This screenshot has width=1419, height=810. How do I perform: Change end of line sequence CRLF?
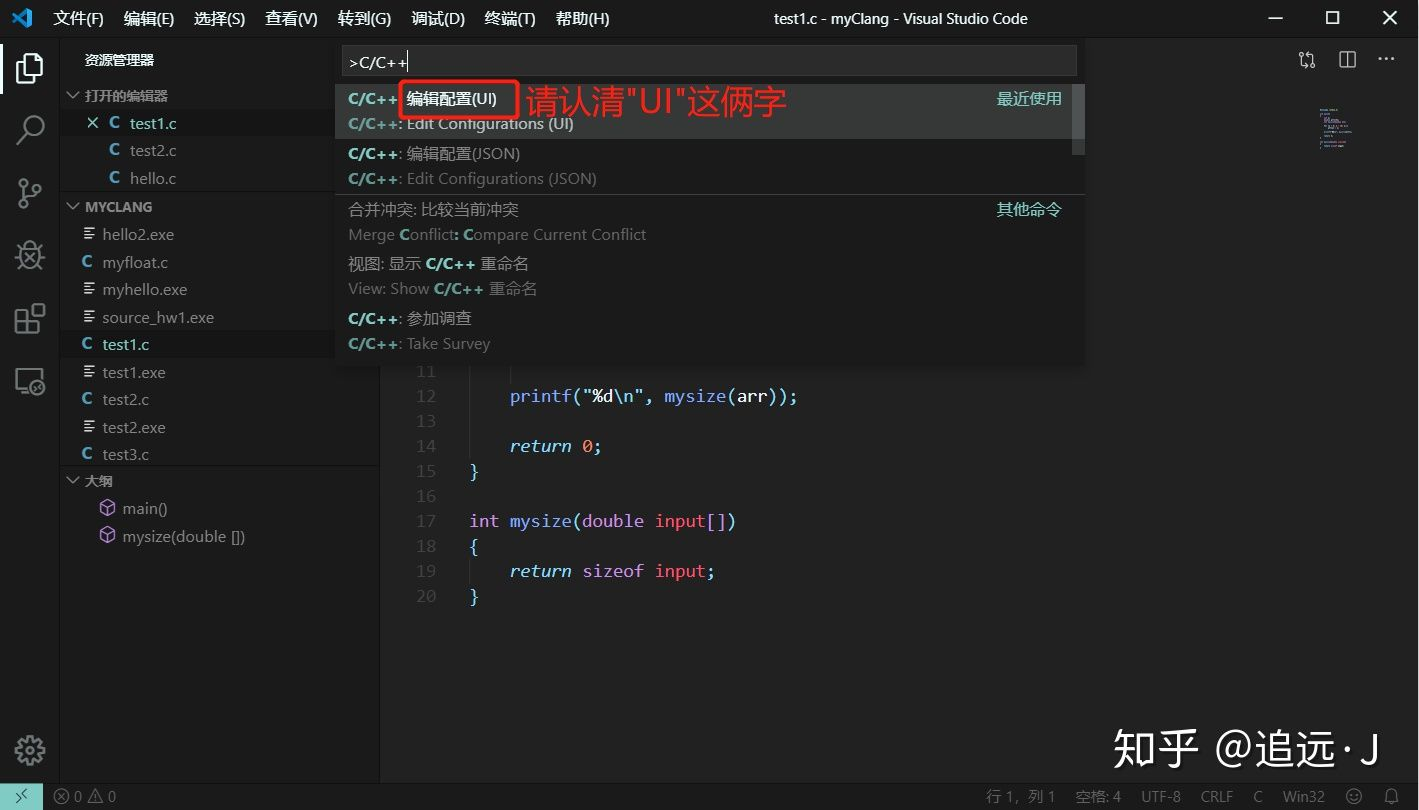pyautogui.click(x=1217, y=797)
